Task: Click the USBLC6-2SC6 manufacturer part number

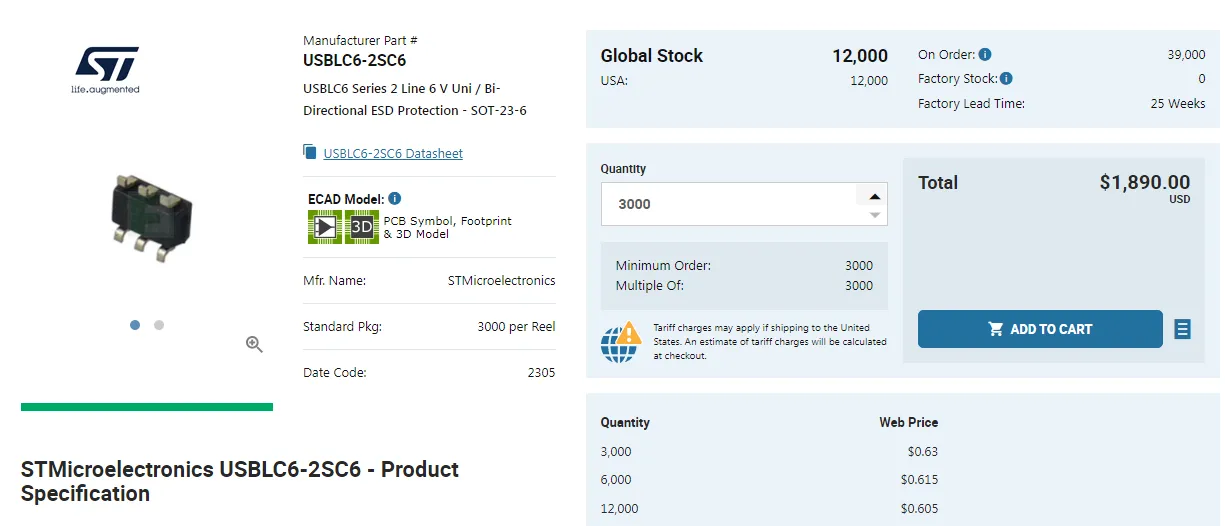Action: 354,60
